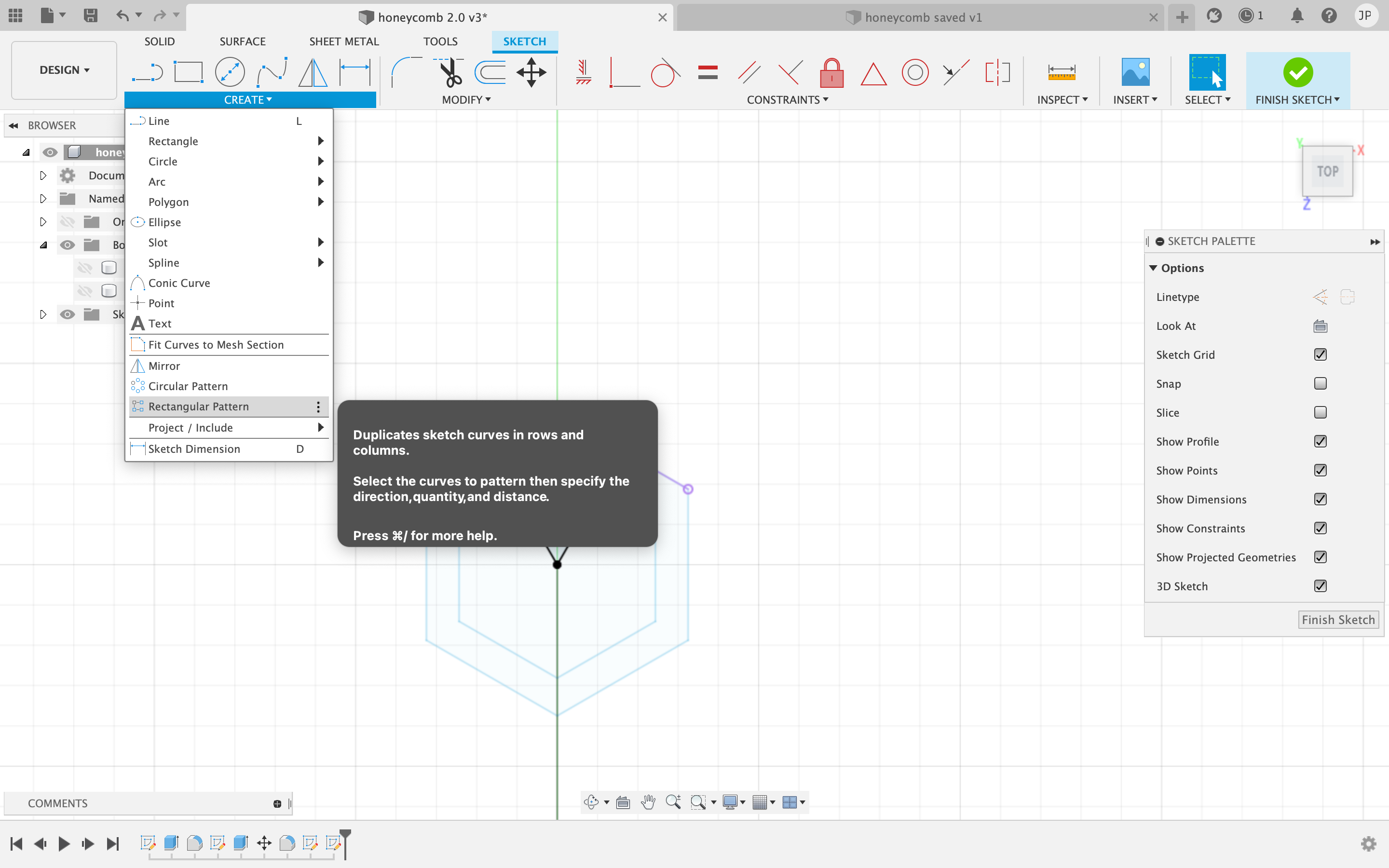Enable the Slice checkbox
This screenshot has width=1389, height=868.
coord(1320,412)
